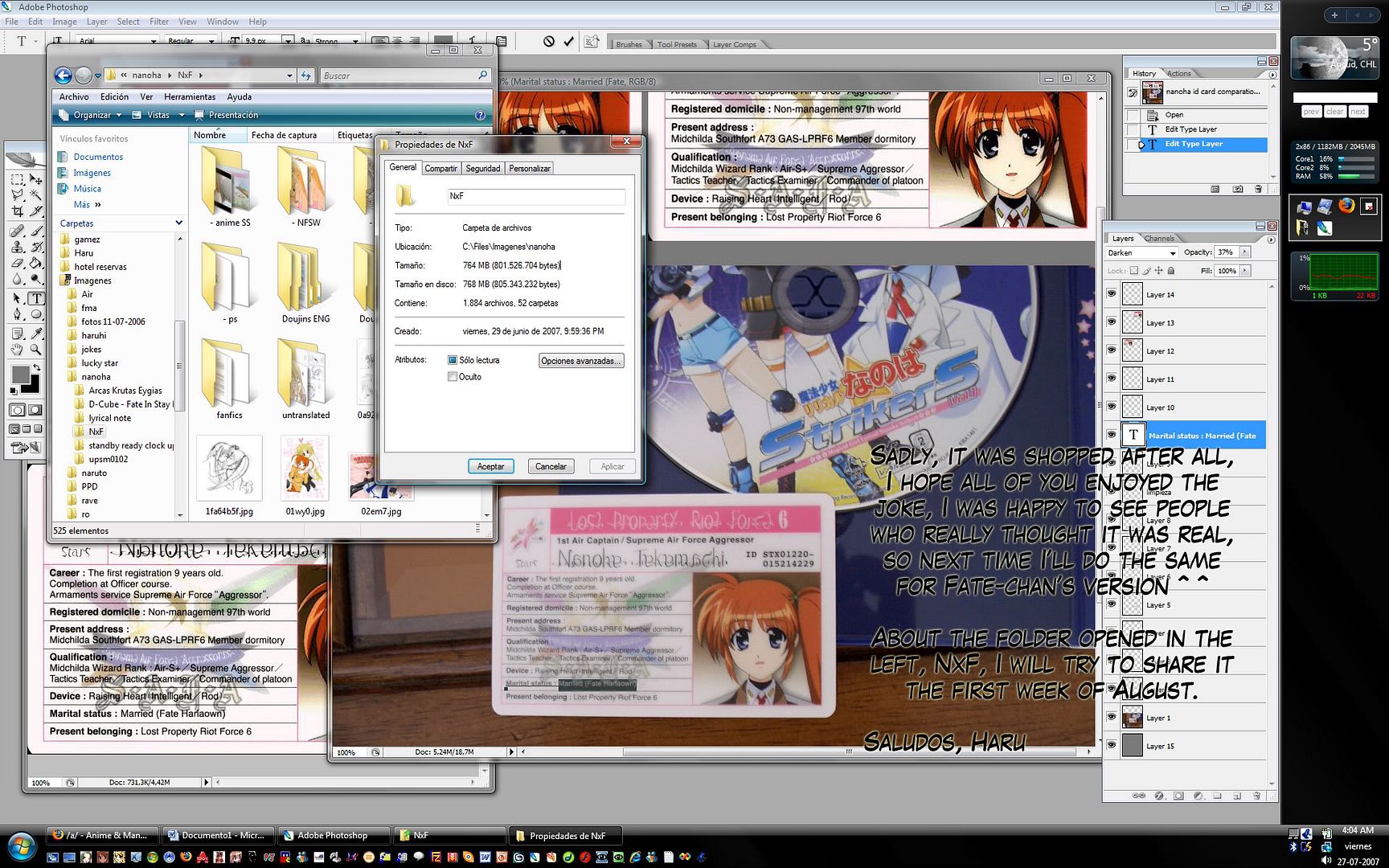Select the Crop tool

[x=17, y=211]
